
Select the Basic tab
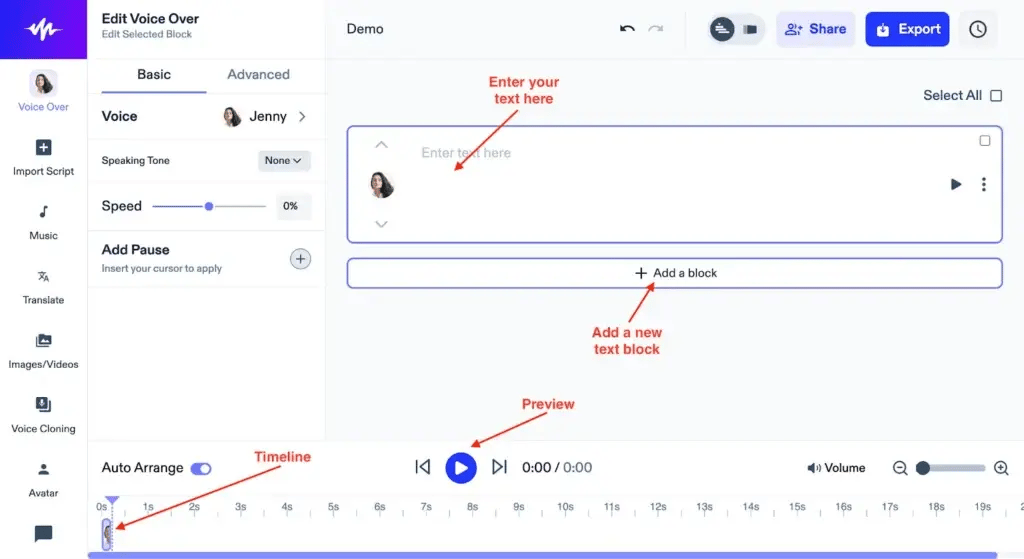tap(154, 75)
